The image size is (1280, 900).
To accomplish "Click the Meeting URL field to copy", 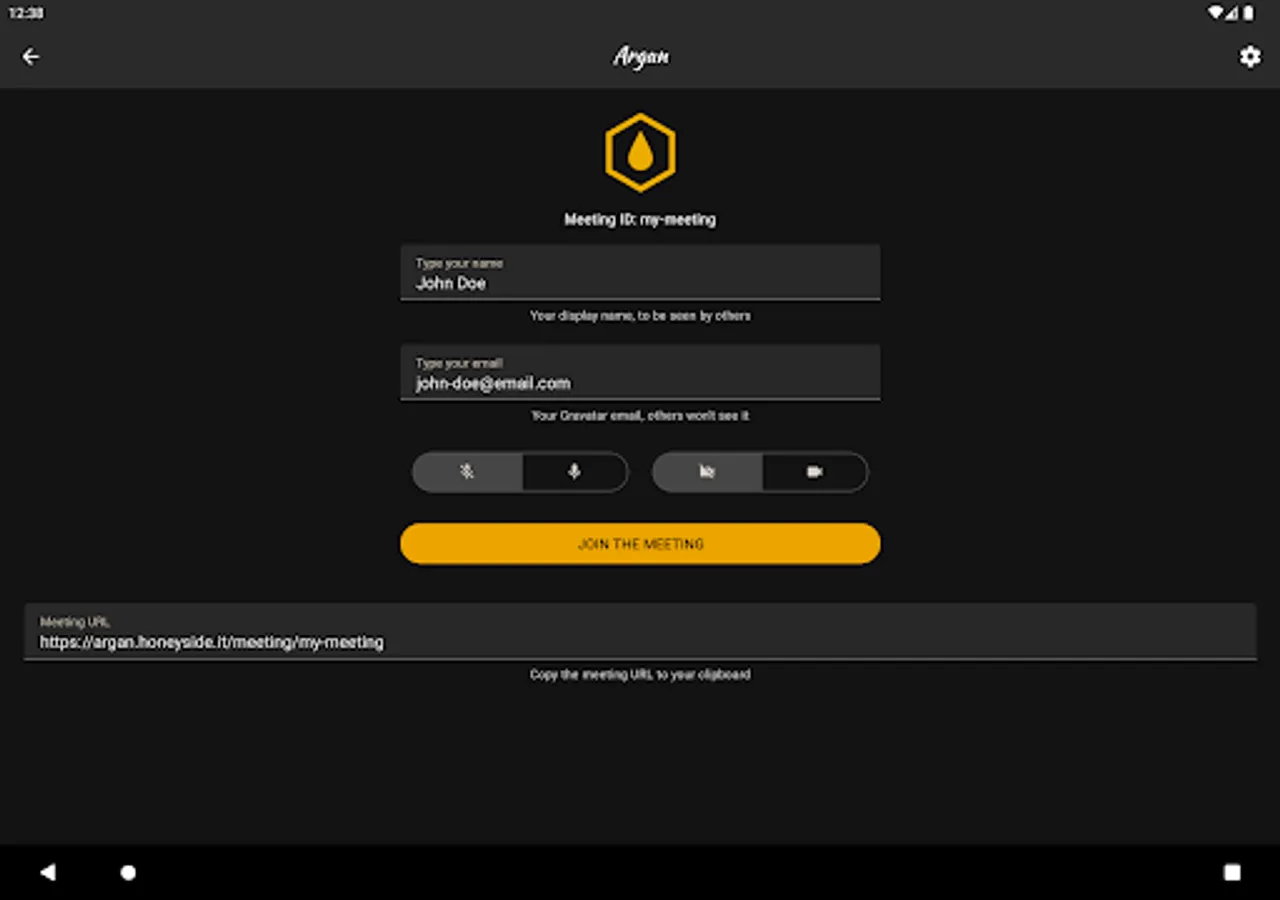I will coord(640,631).
